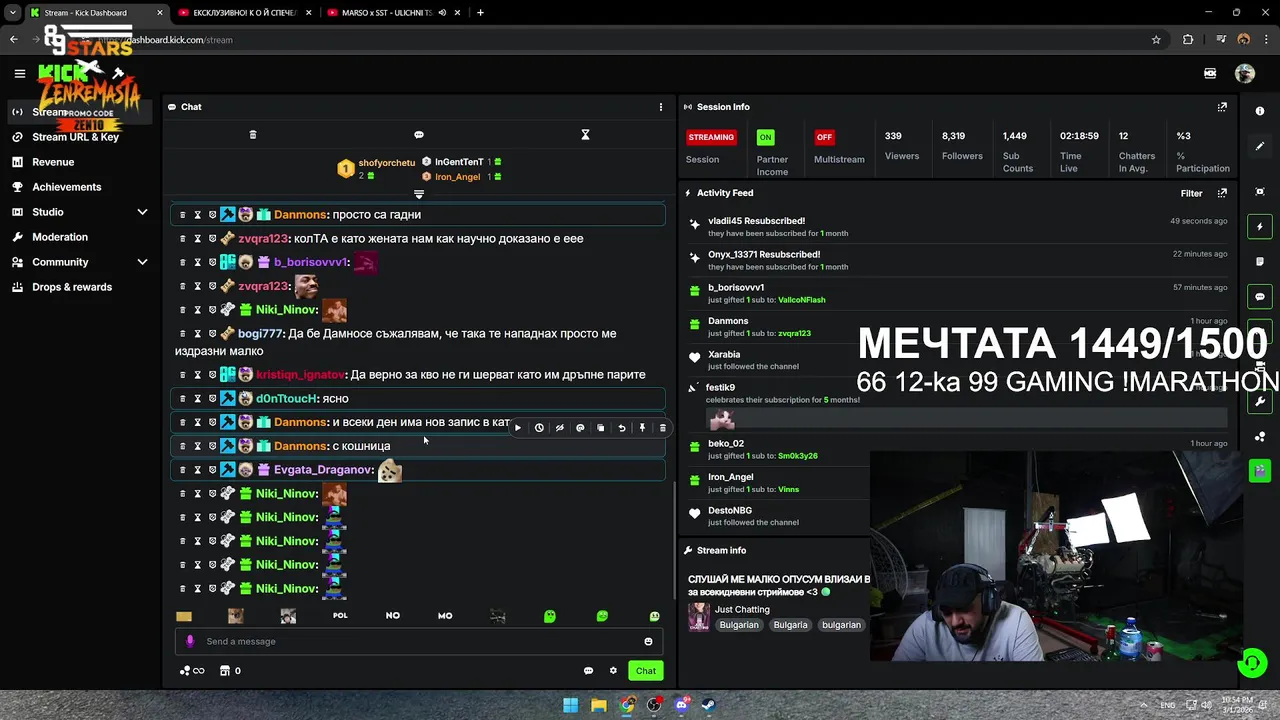The height and width of the screenshot is (720, 1280).
Task: Delete zvqra123's колТА message
Action: click(x=182, y=239)
